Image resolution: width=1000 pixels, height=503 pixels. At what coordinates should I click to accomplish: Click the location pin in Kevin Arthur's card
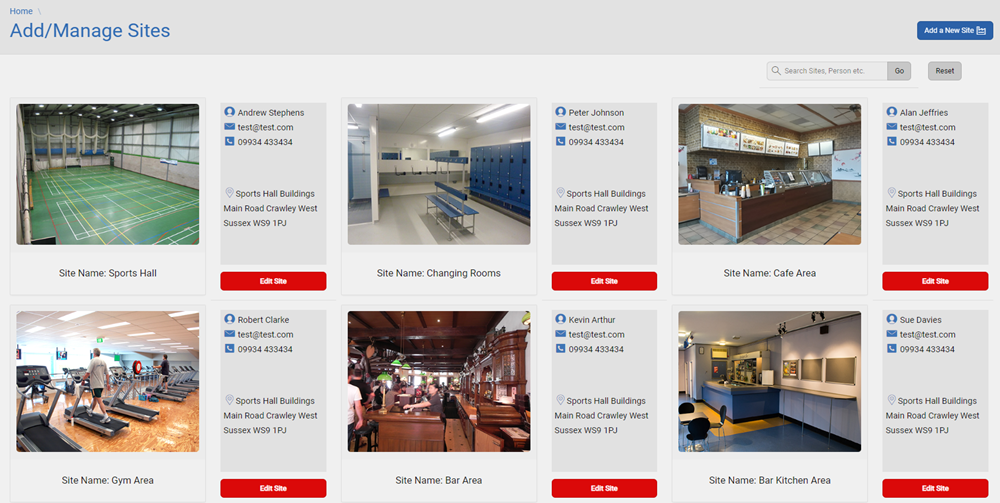click(561, 400)
